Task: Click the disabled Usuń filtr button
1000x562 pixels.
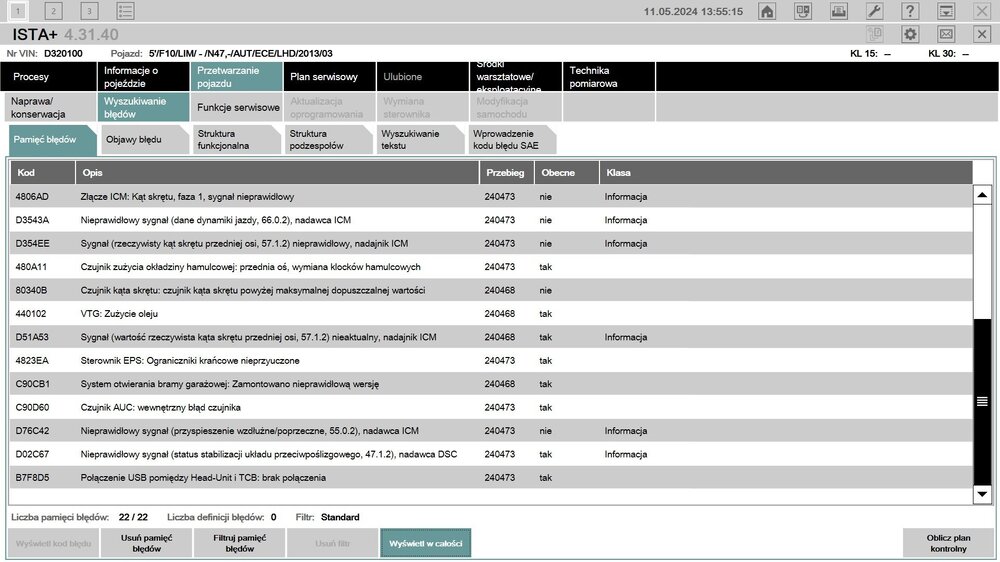Action: coord(333,543)
